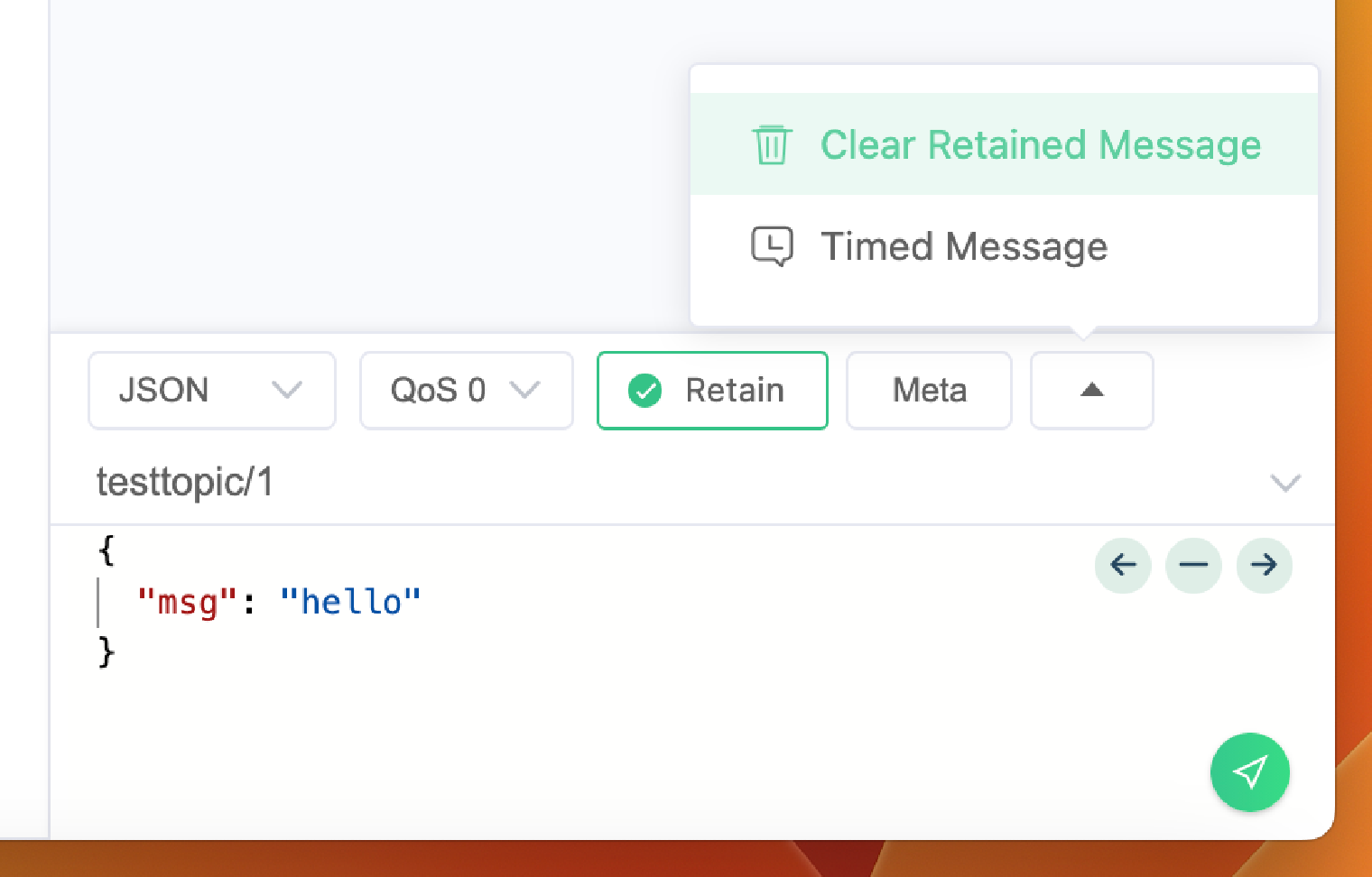Choose the Timed Message menu entry
The height and width of the screenshot is (877, 1372).
click(1004, 246)
